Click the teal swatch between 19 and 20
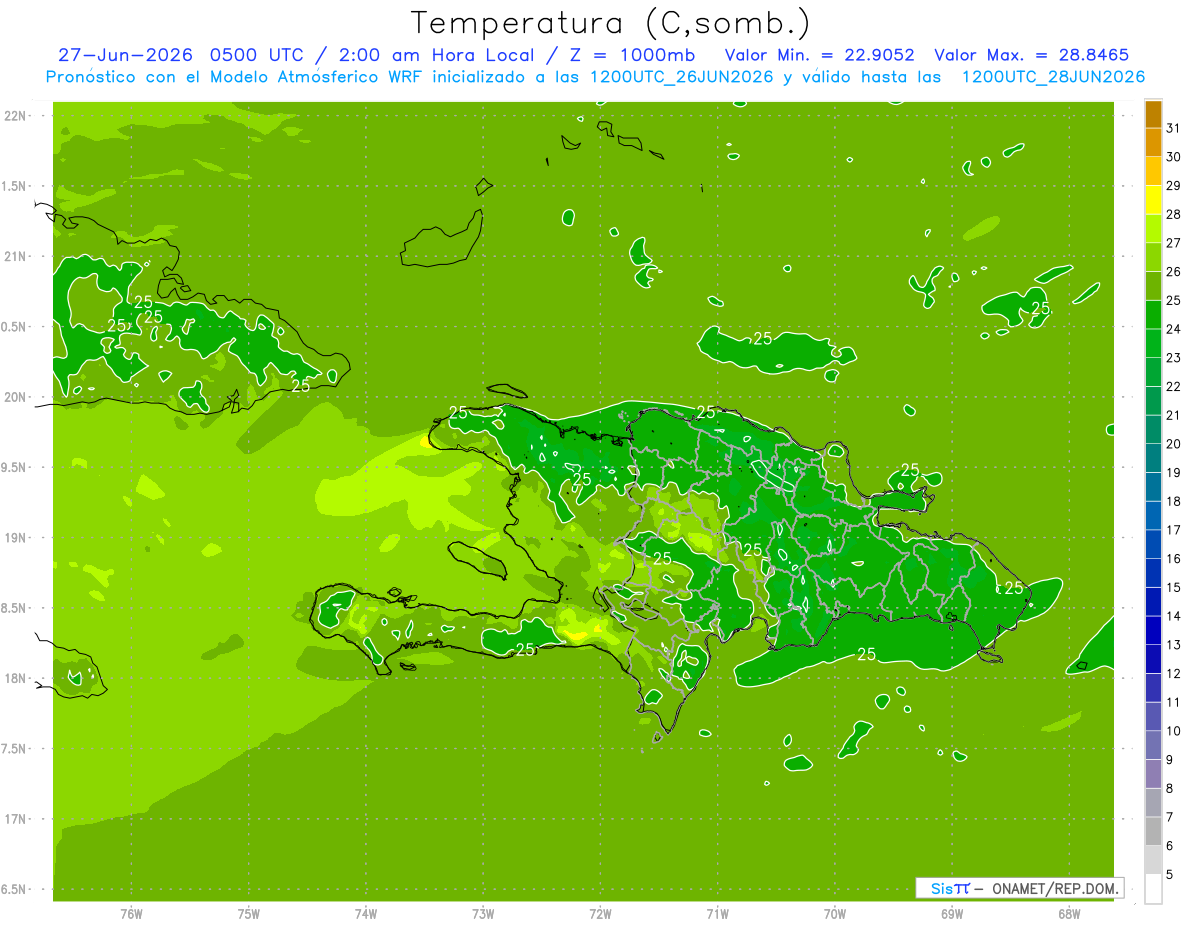 click(1153, 459)
